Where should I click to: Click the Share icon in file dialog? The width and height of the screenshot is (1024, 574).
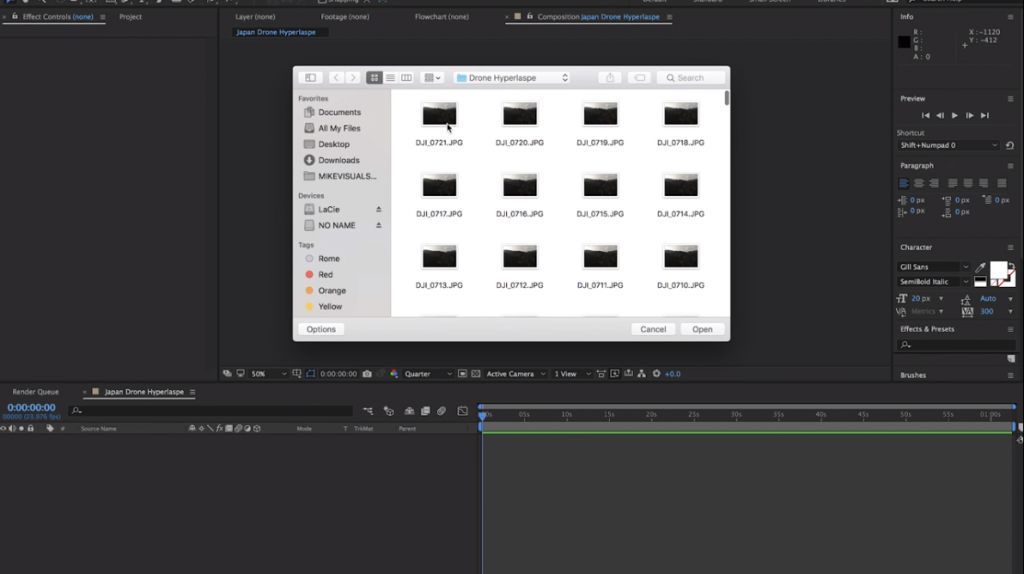[610, 78]
